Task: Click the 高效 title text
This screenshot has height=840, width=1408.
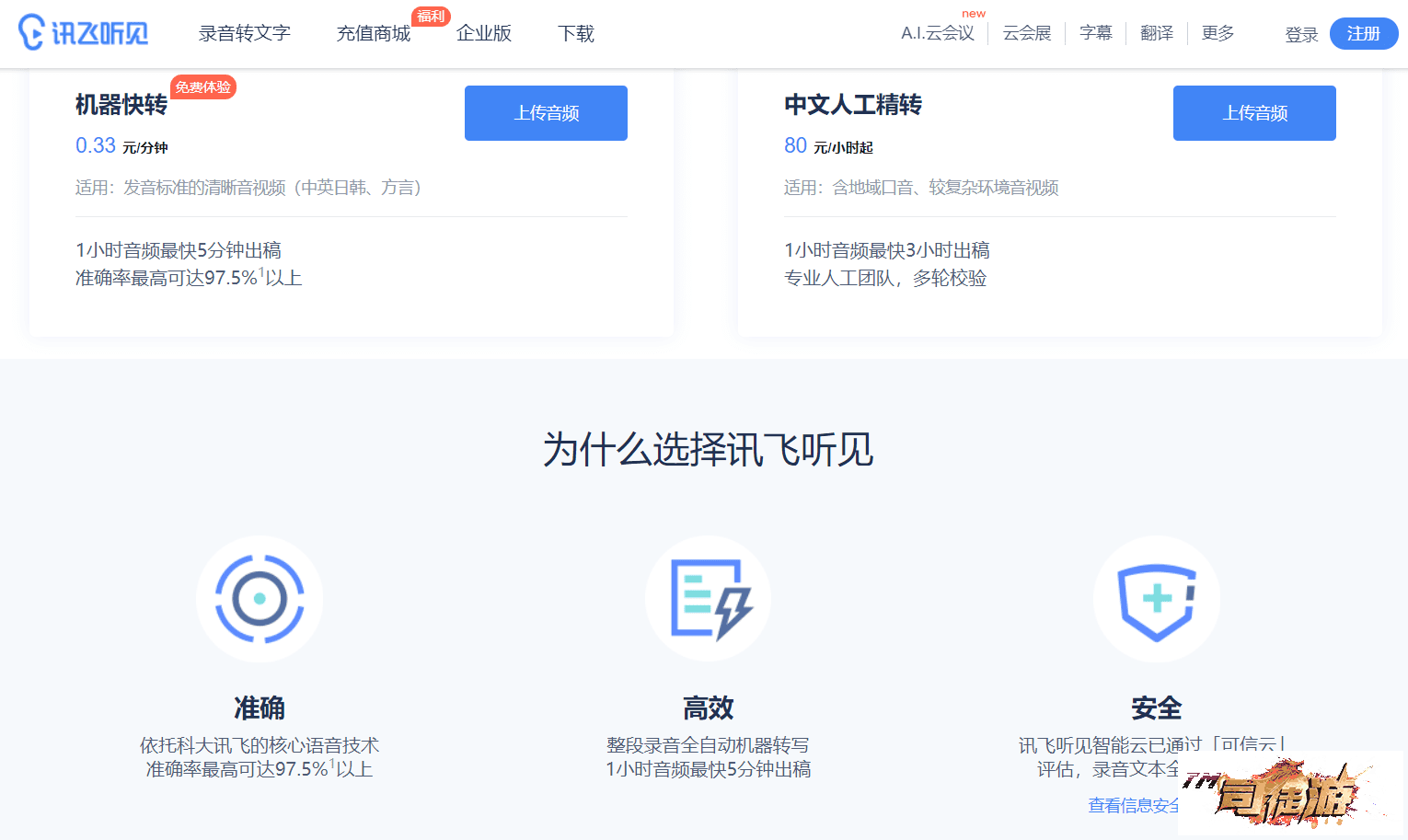Action: click(709, 708)
